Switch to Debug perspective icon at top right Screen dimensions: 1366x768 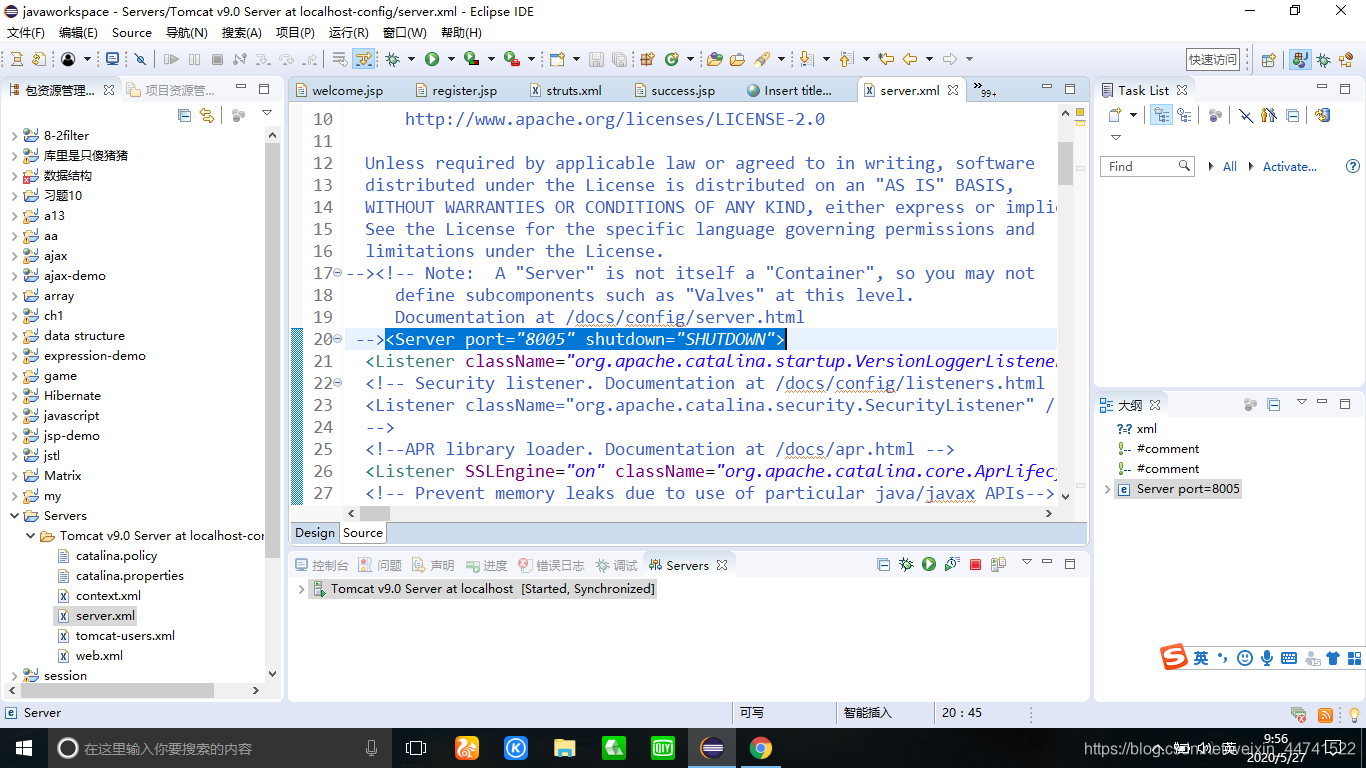tap(1323, 59)
